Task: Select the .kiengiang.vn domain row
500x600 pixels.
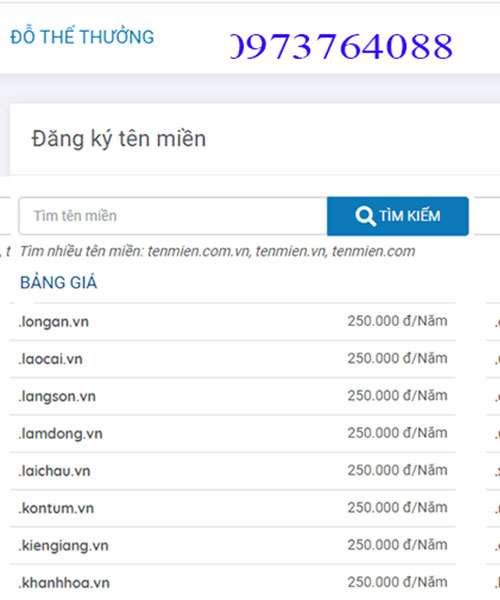Action: [x=233, y=545]
